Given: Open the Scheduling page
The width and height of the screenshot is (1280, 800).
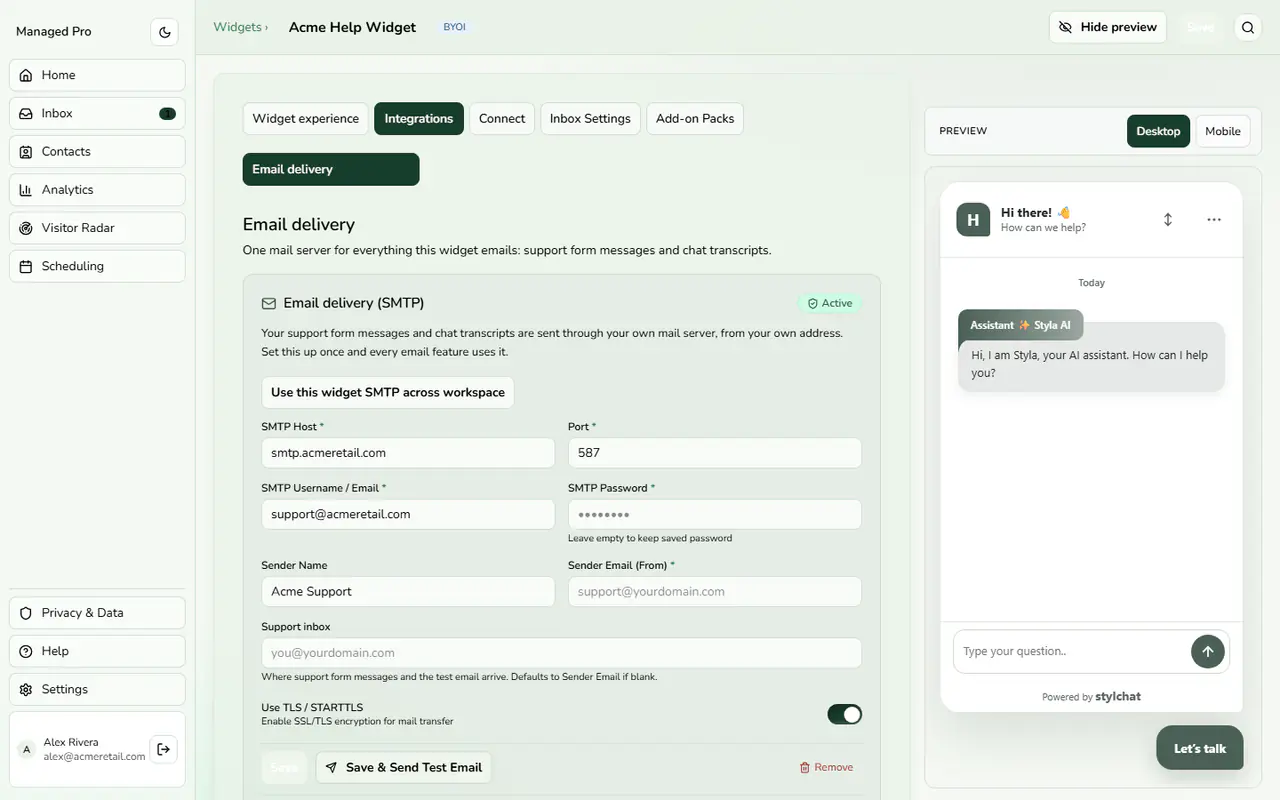Looking at the screenshot, I should tap(97, 266).
